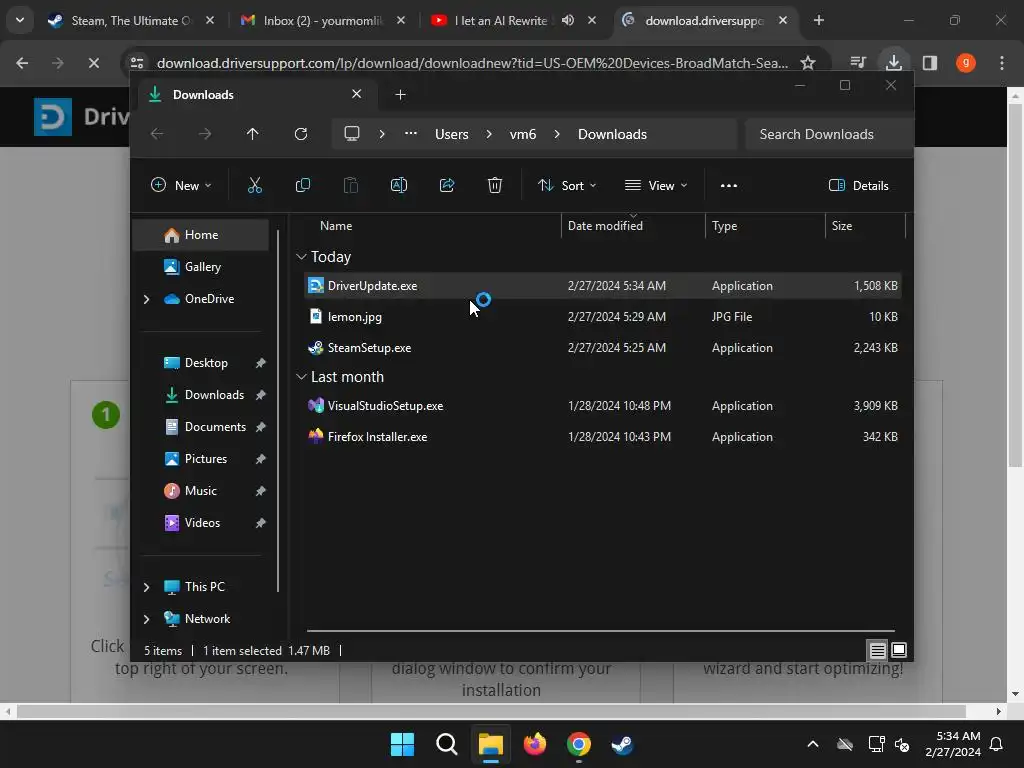This screenshot has width=1024, height=768.
Task: Collapse the Last month group
Action: pos(301,377)
